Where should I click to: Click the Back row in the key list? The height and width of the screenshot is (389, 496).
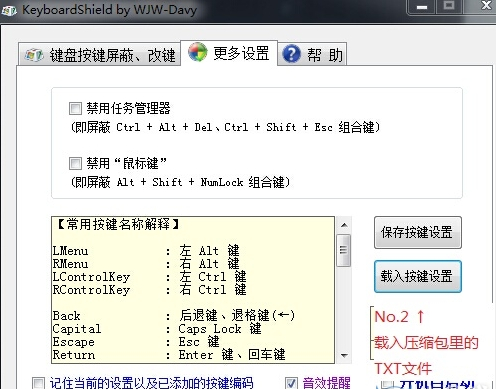pos(174,316)
